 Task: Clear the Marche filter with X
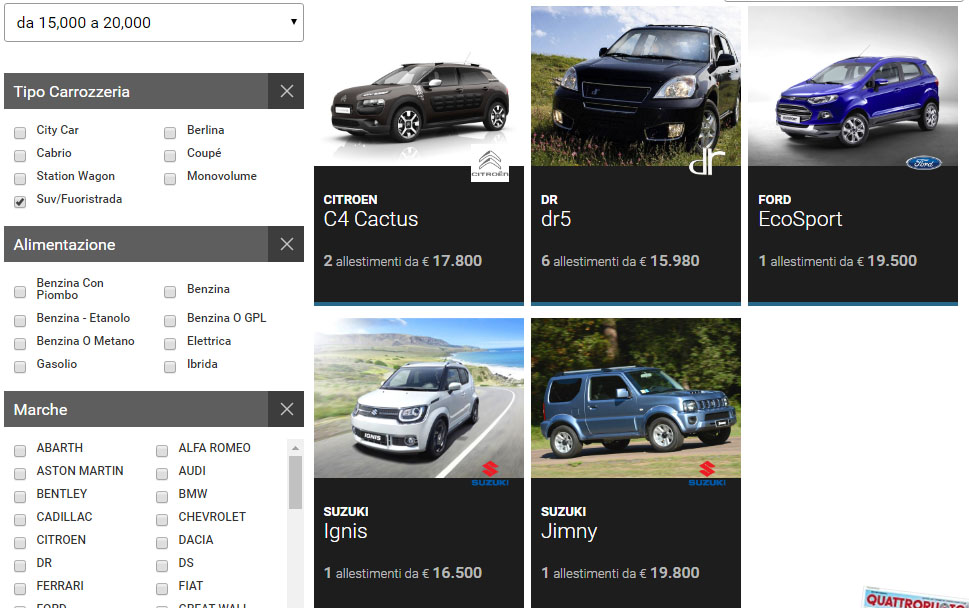click(286, 409)
